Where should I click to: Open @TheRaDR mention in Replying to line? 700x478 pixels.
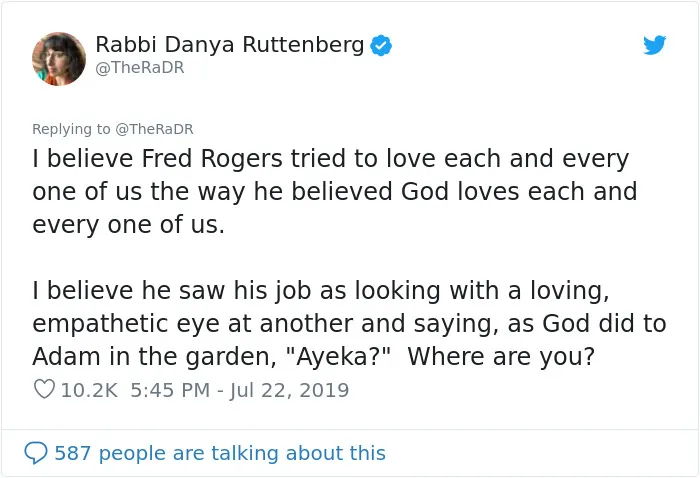coord(154,129)
